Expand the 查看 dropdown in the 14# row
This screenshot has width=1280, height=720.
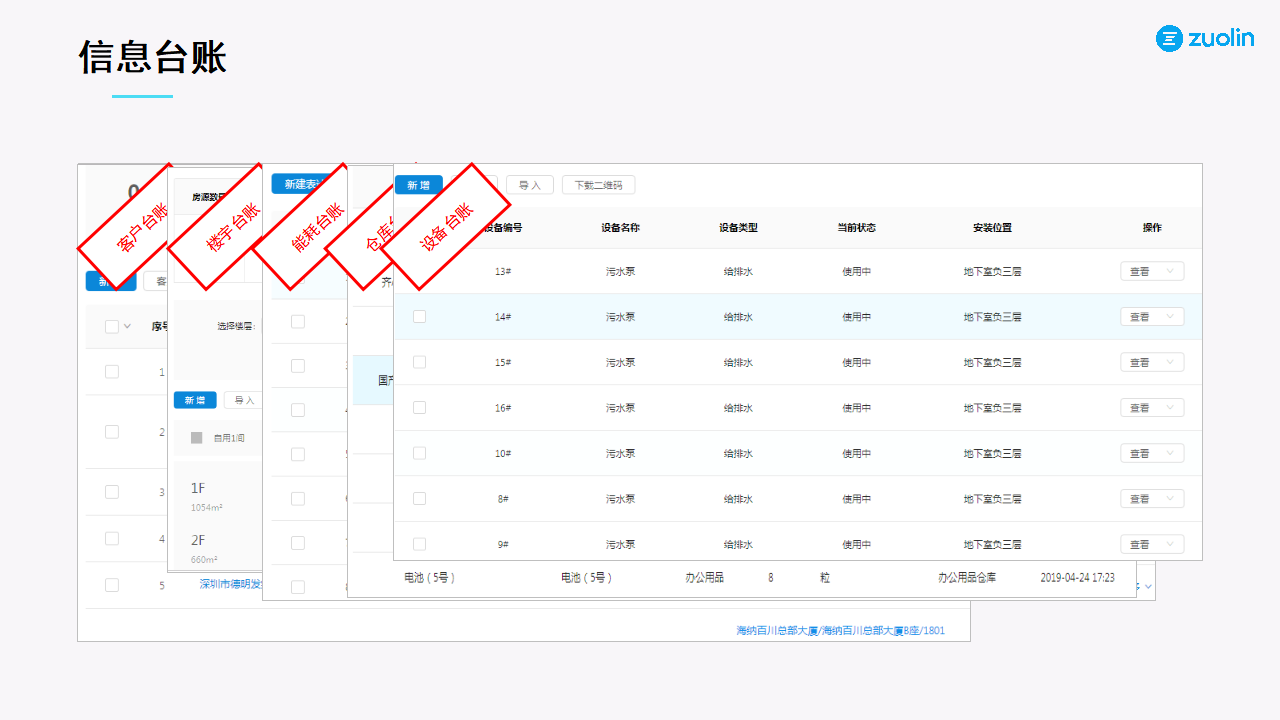tap(1152, 317)
